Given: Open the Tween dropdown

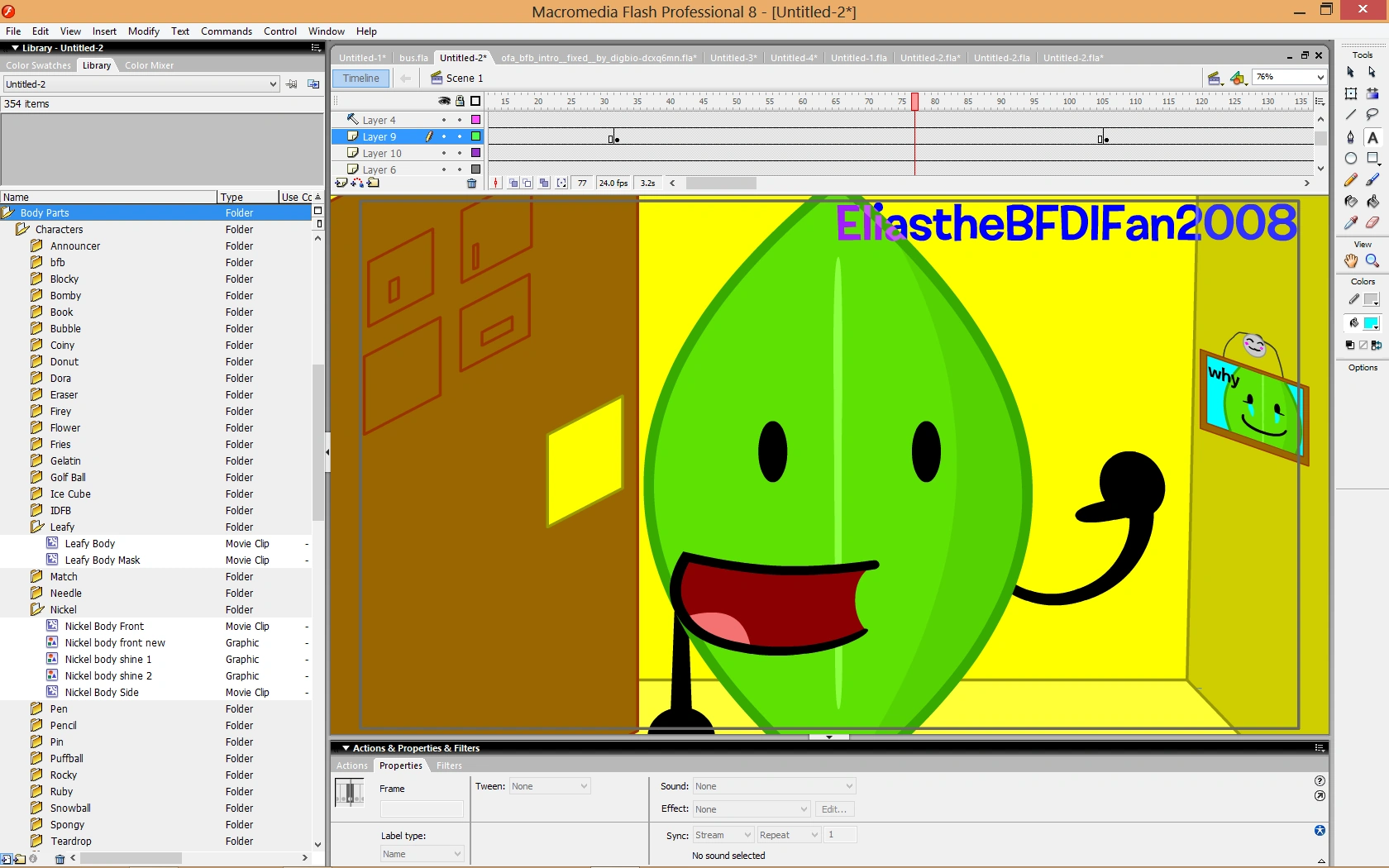Looking at the screenshot, I should point(551,786).
